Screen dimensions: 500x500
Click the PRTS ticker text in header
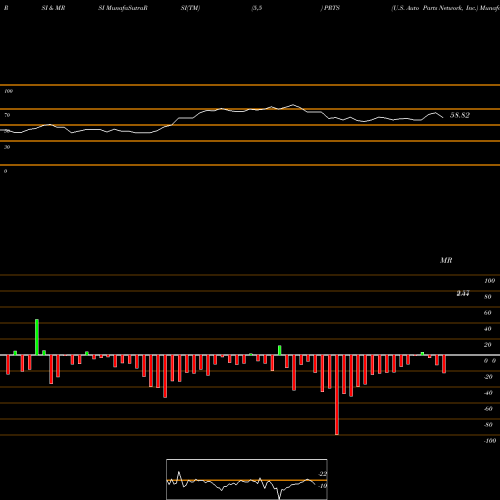click(332, 8)
